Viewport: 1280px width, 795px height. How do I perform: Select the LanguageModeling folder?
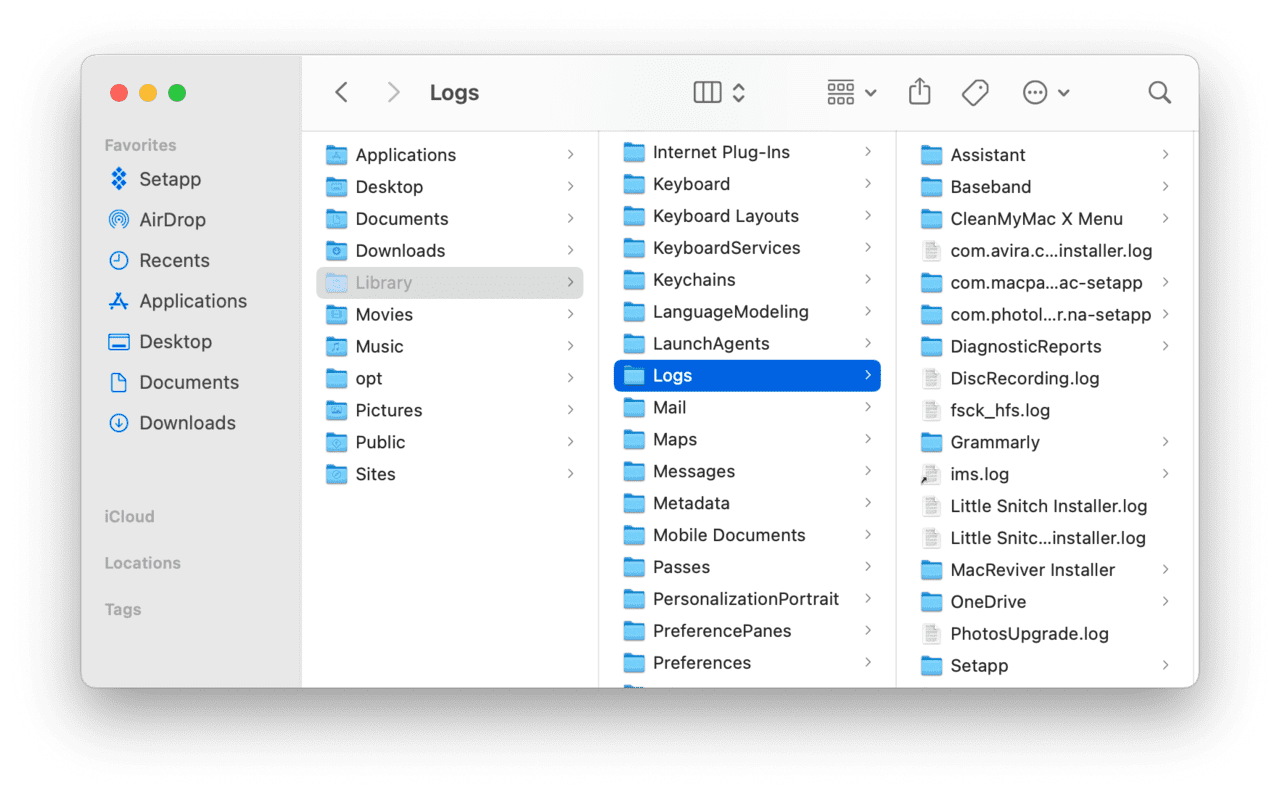click(747, 312)
